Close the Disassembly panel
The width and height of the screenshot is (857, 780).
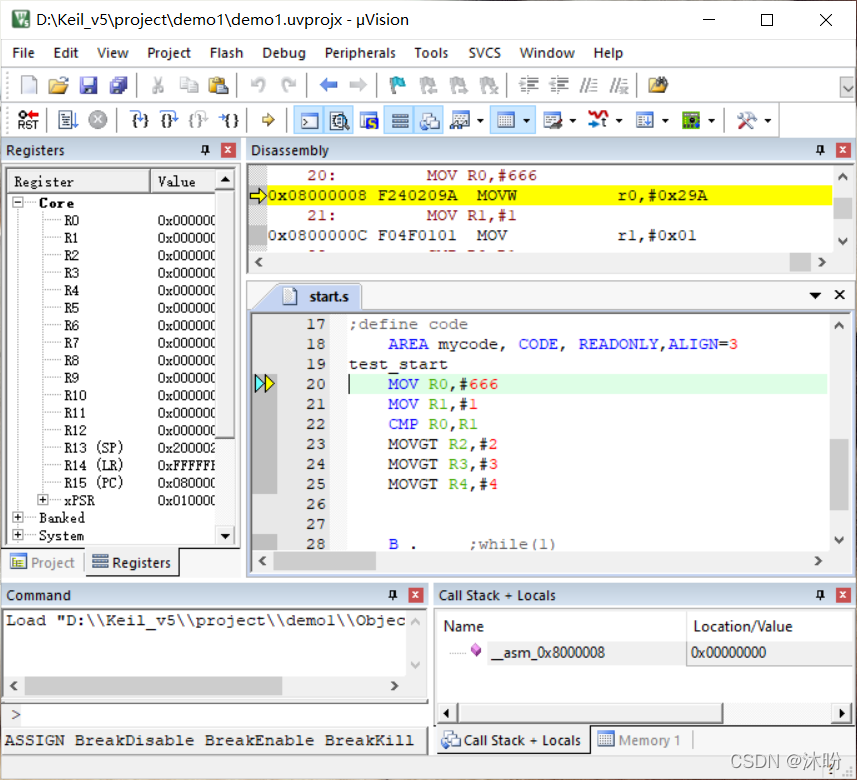843,150
